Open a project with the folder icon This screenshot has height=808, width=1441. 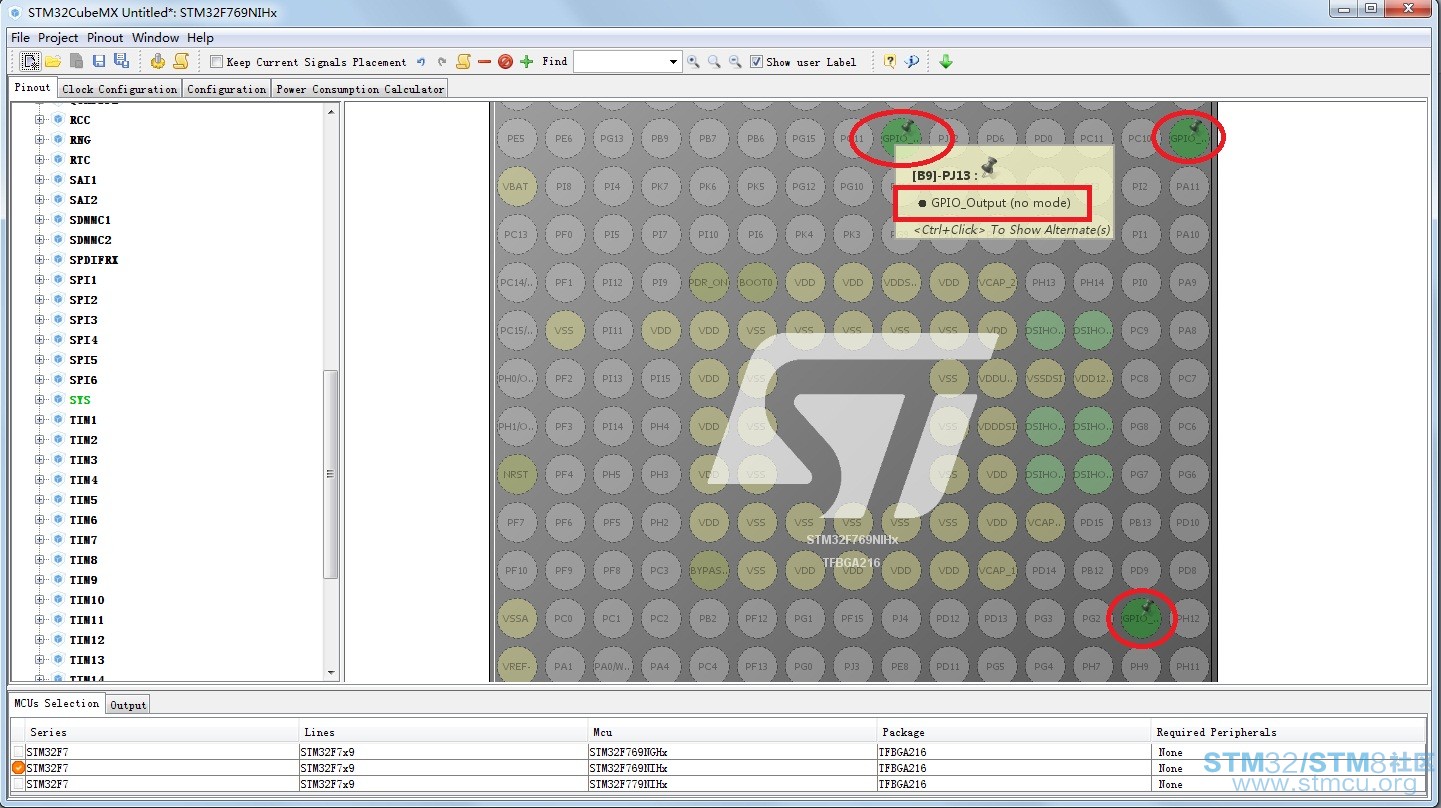click(x=53, y=61)
